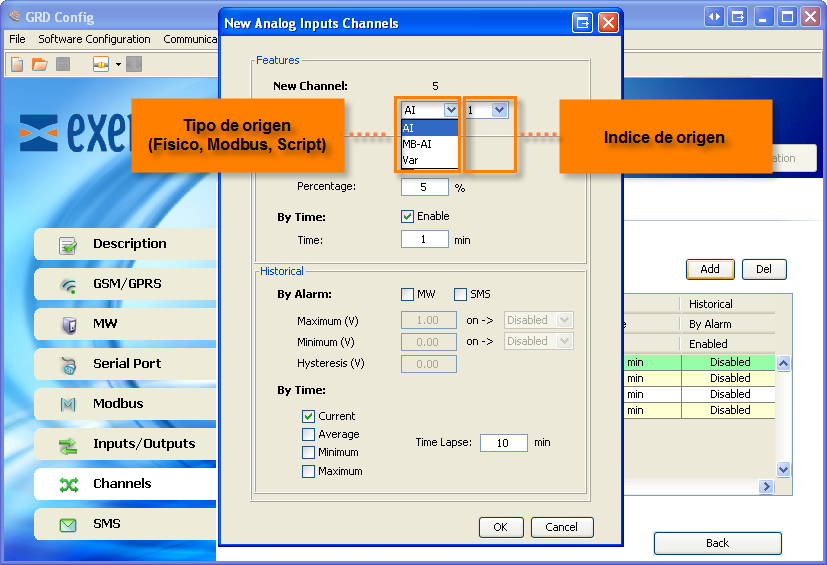The height and width of the screenshot is (565, 827).
Task: Open the File menu
Action: pyautogui.click(x=17, y=39)
